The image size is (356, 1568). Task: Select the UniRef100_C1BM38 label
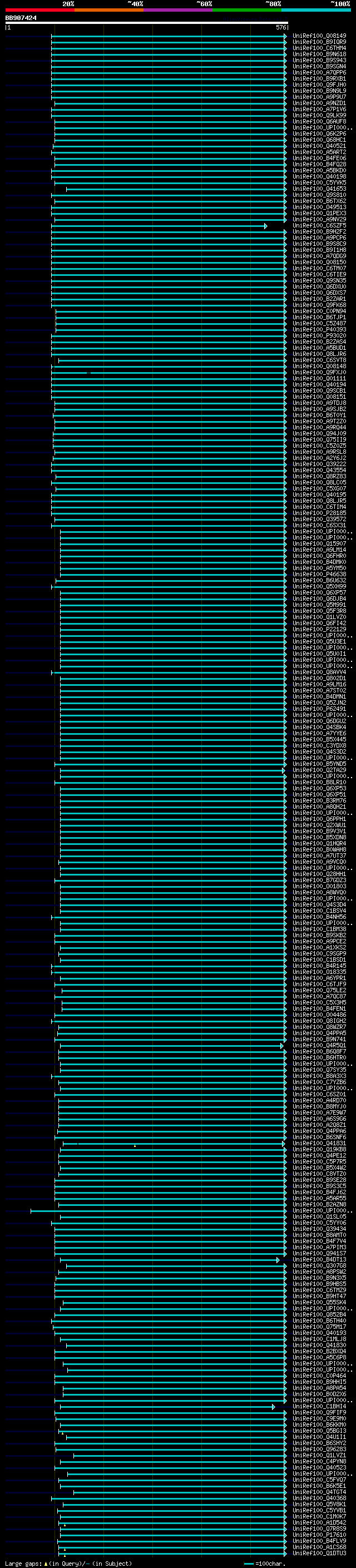coord(319,929)
